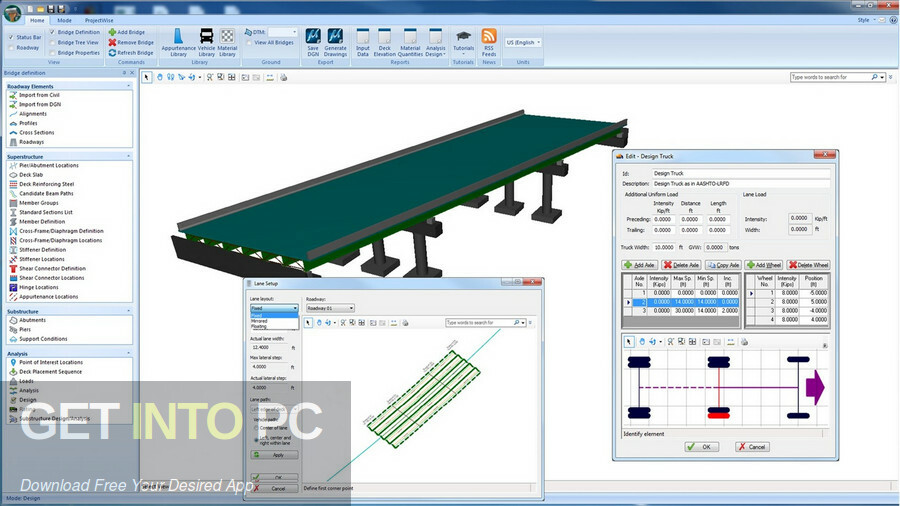This screenshot has width=900, height=506.
Task: Click the Actual lane width field
Action: click(x=270, y=348)
